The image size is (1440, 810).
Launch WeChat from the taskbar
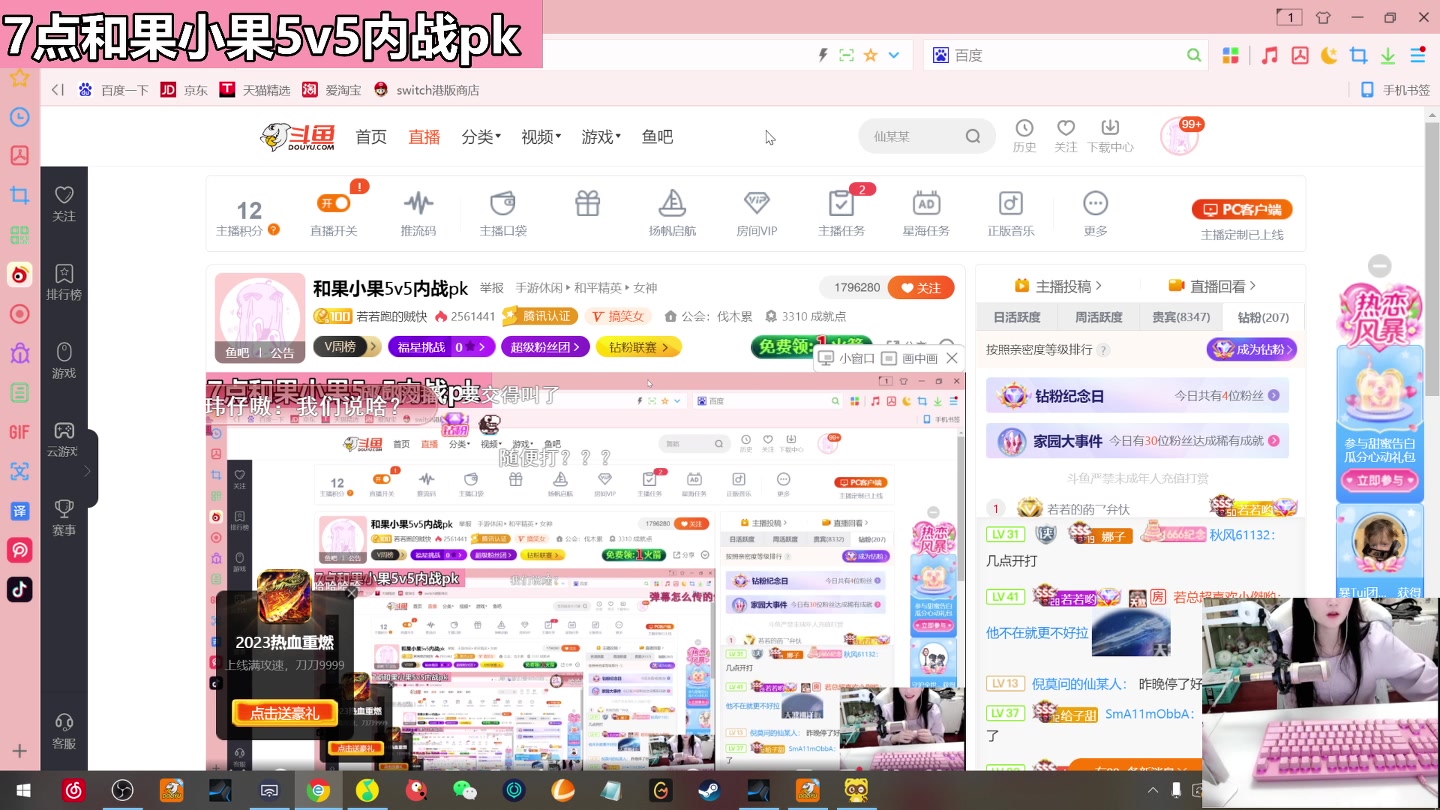tap(466, 790)
